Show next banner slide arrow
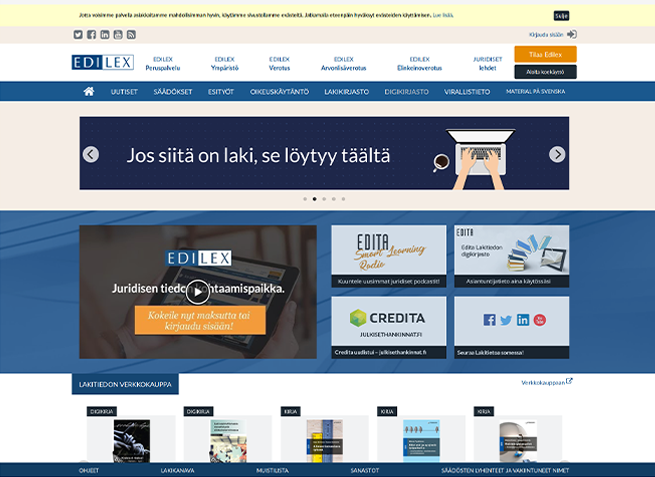Screen dimensions: 655x477 coord(557,154)
